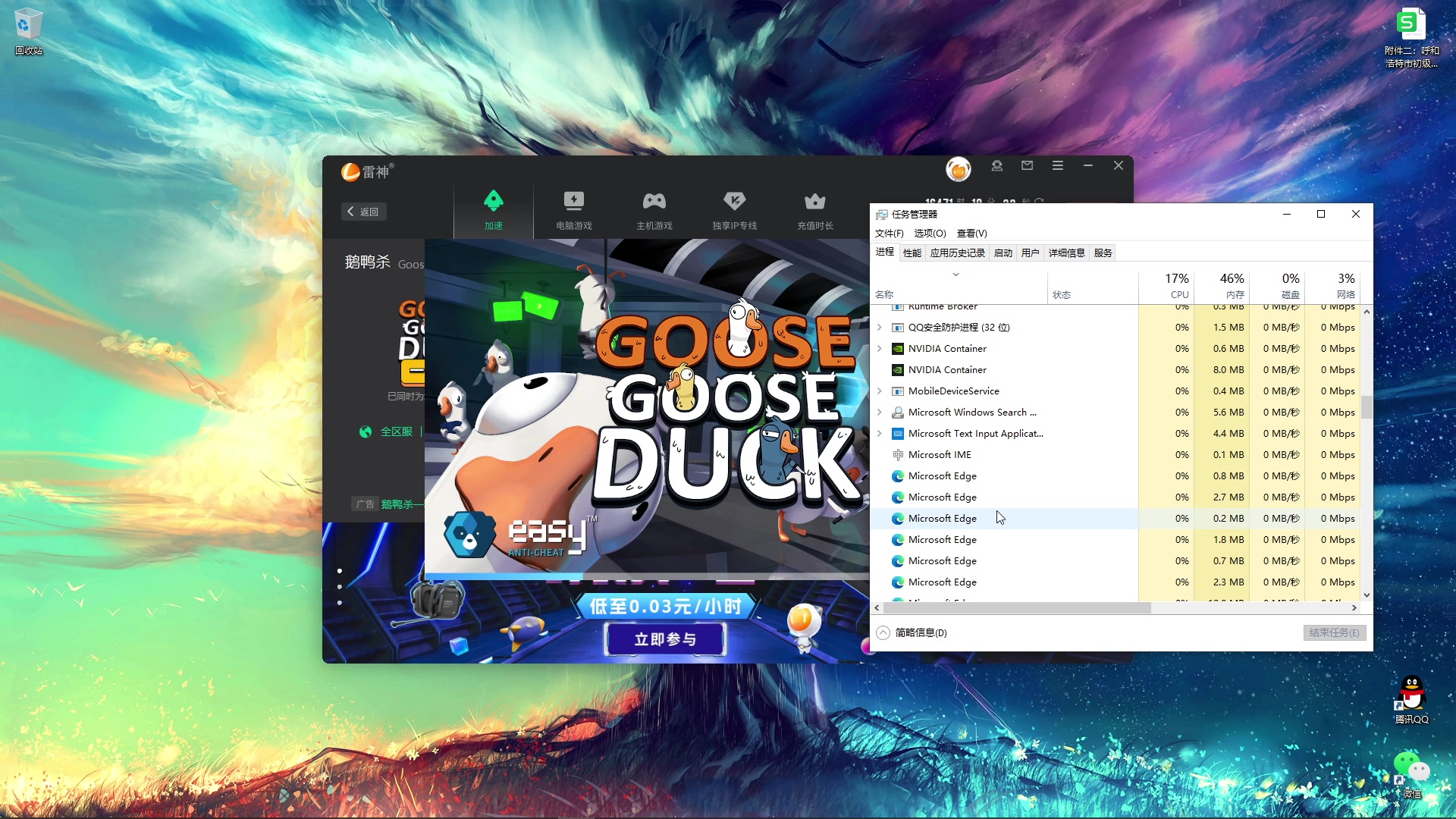Viewport: 1456px width, 819px height.
Task: Click the horizontal scrollbar in Task Manager
Action: click(x=1017, y=608)
